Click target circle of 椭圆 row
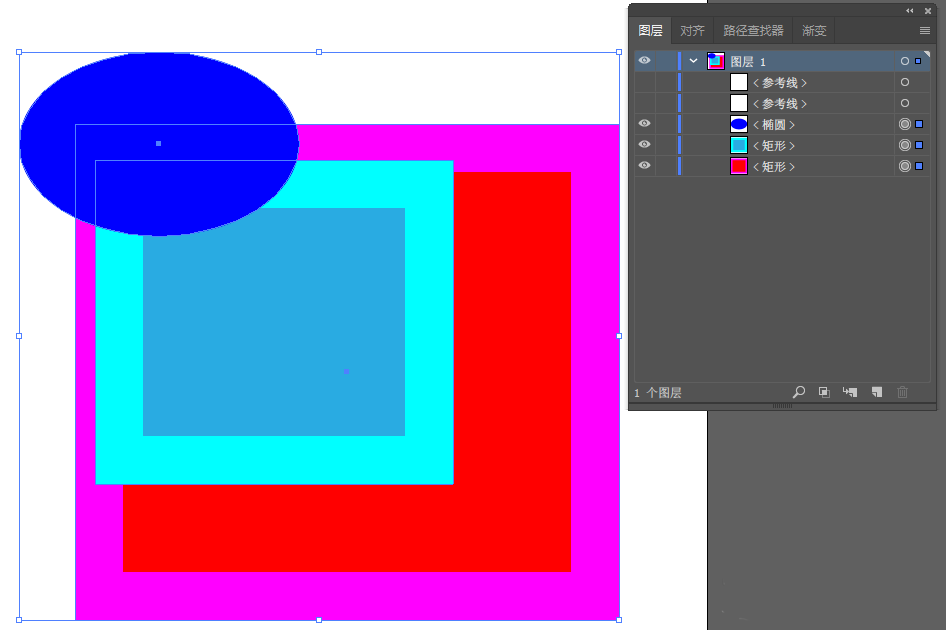Image resolution: width=946 pixels, height=630 pixels. [904, 124]
